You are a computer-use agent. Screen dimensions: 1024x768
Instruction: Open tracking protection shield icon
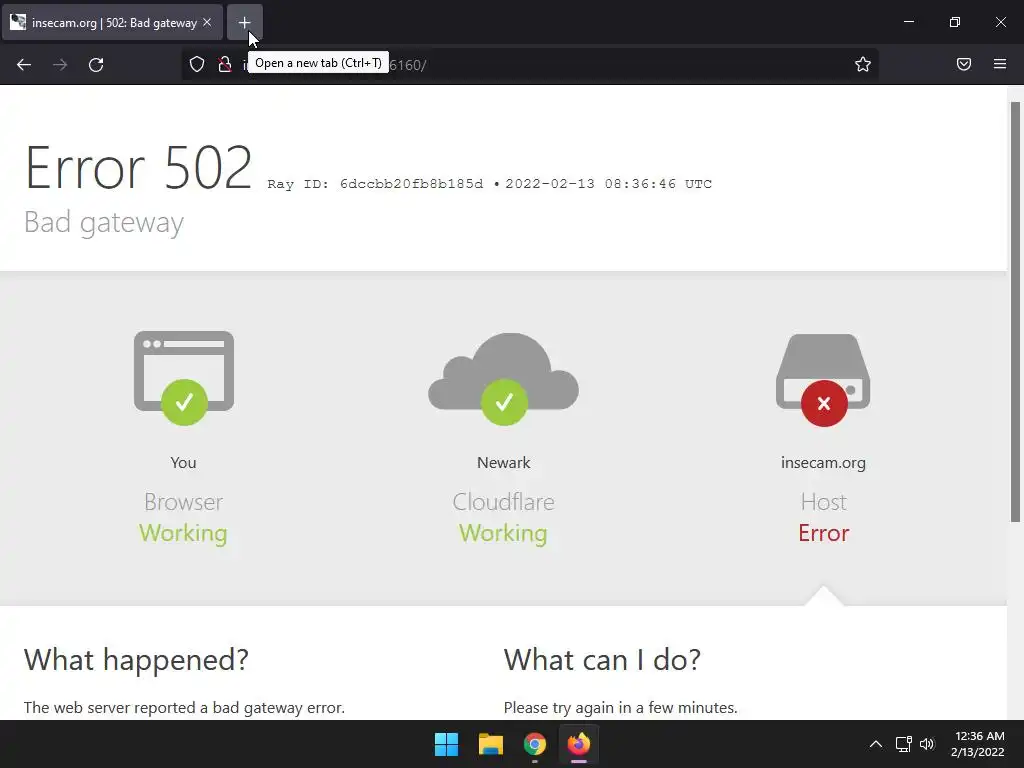pyautogui.click(x=197, y=64)
